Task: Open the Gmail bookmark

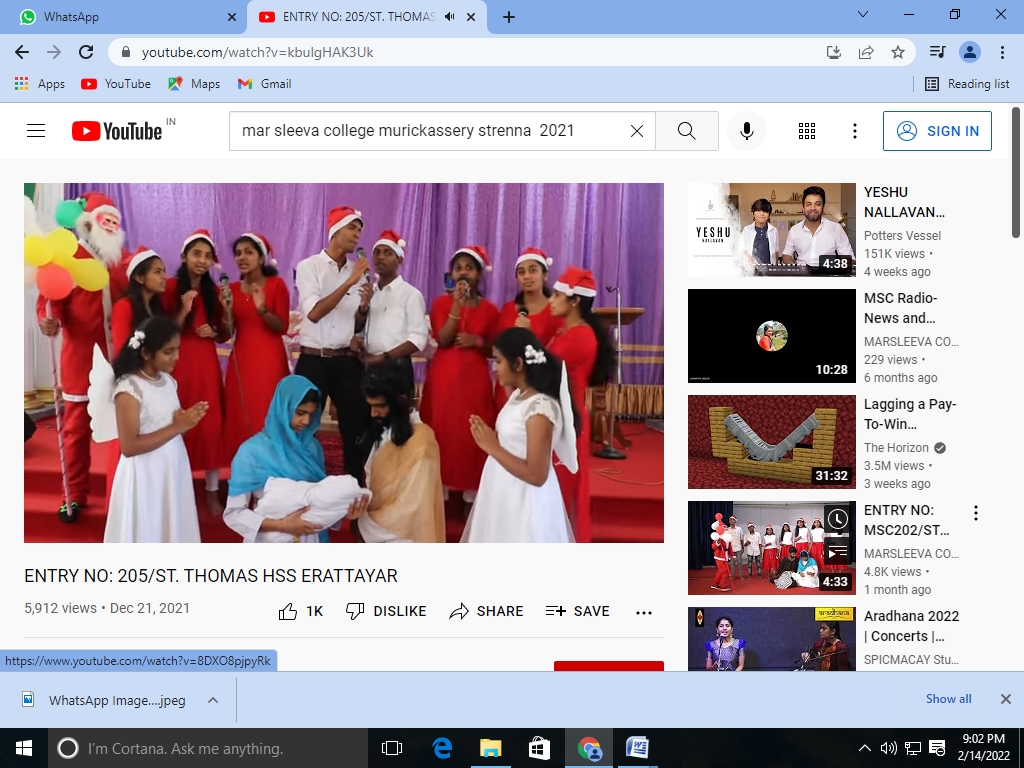Action: 264,84
